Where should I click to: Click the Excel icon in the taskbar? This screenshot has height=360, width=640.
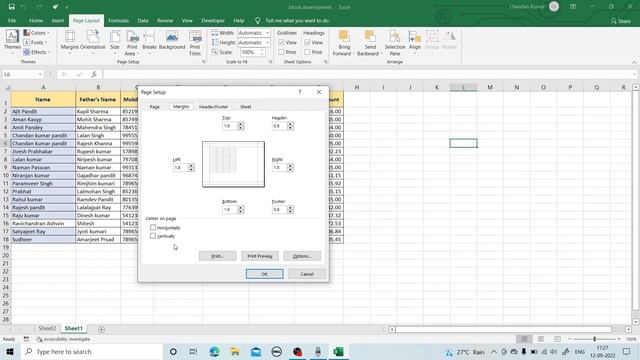[338, 351]
